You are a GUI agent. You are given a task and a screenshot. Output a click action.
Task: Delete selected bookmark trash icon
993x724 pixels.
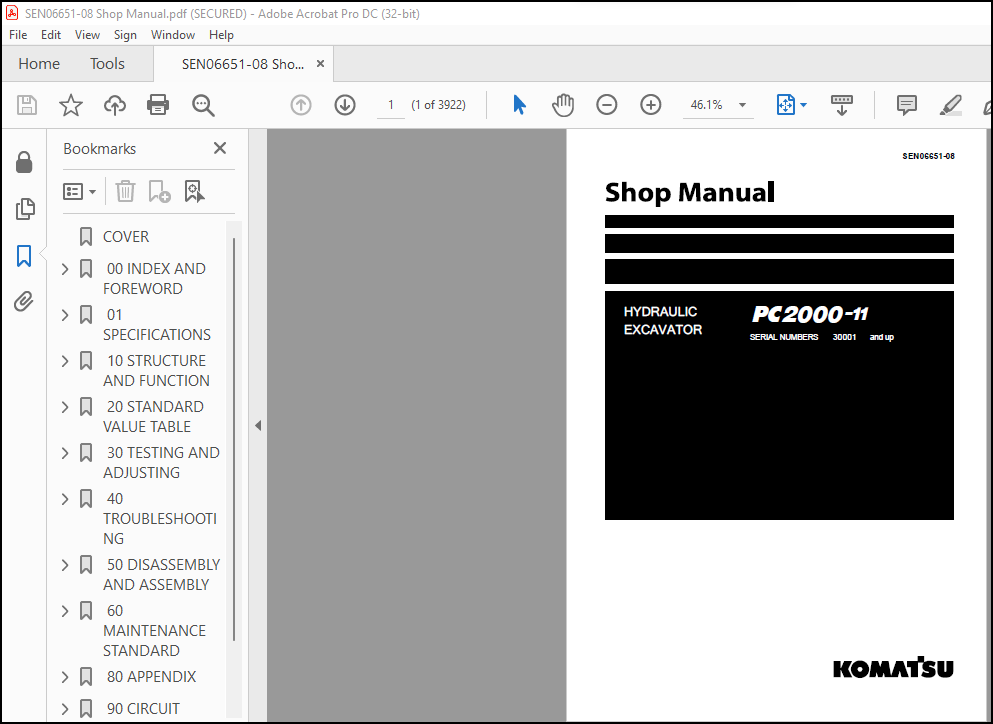coord(125,191)
